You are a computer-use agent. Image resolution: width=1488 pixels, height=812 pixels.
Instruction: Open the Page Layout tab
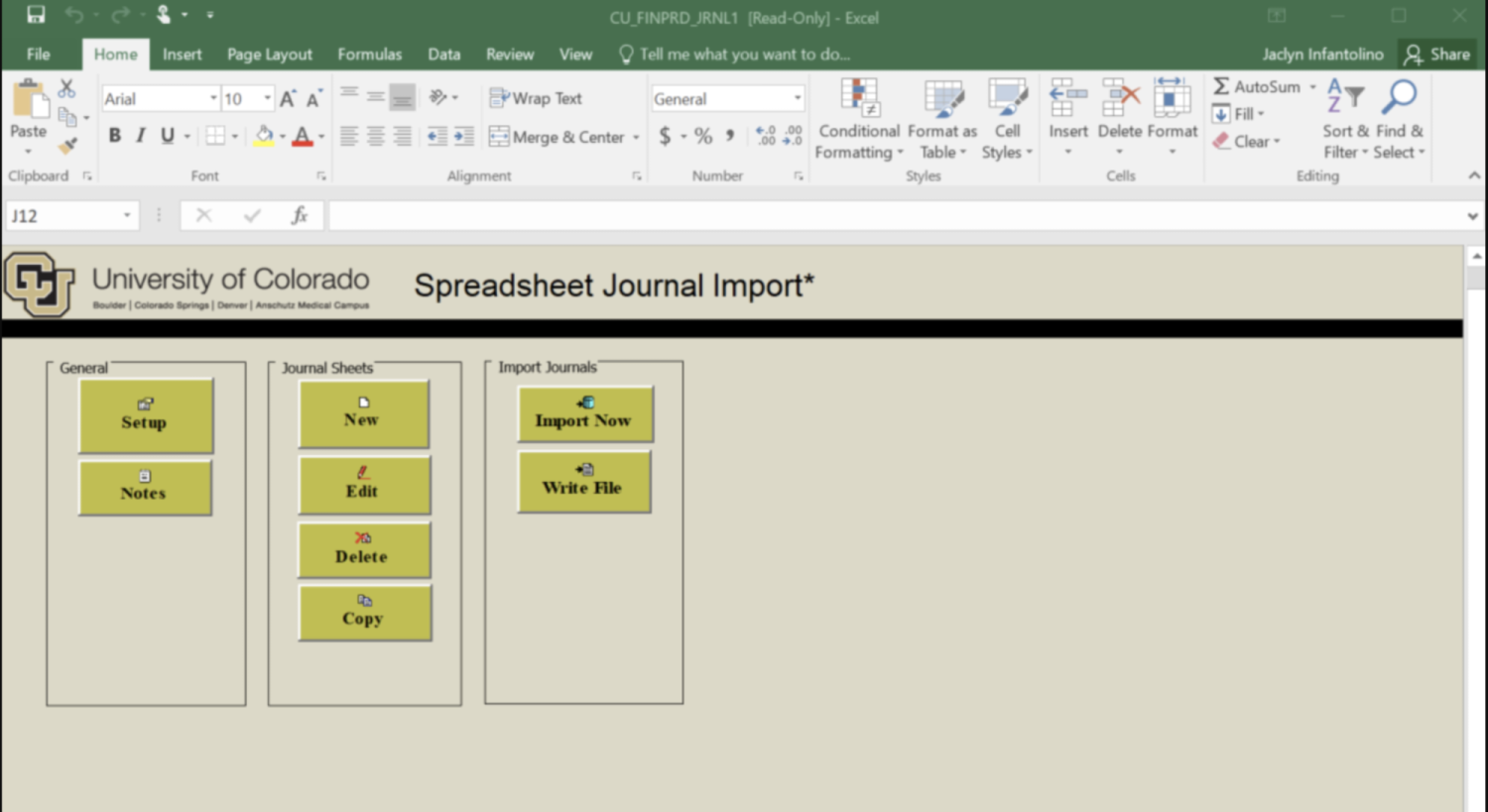point(269,55)
